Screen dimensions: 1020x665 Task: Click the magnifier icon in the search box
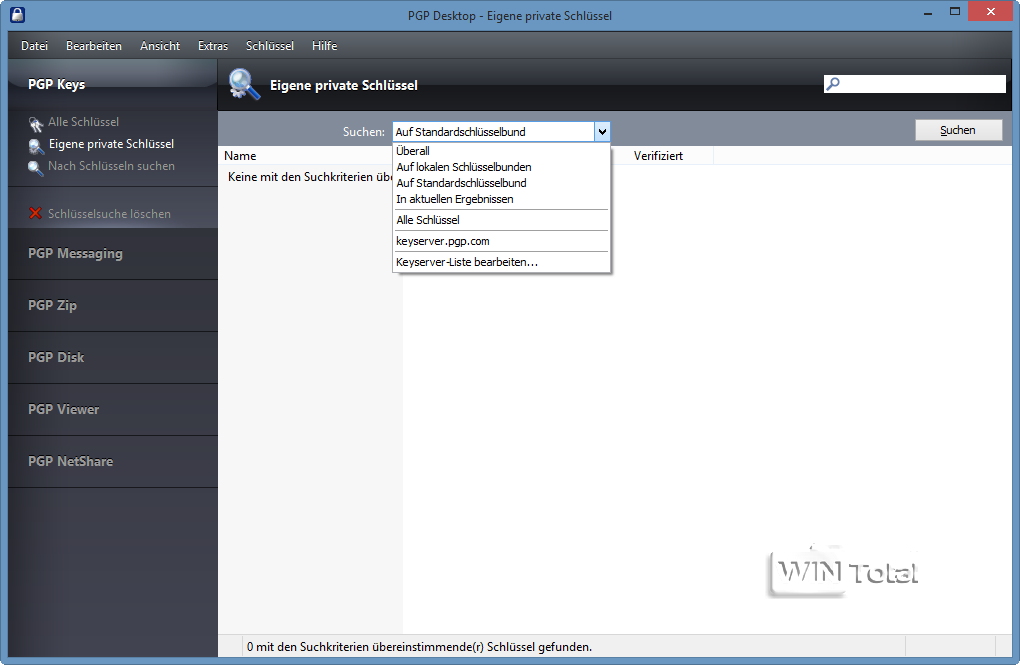click(833, 84)
